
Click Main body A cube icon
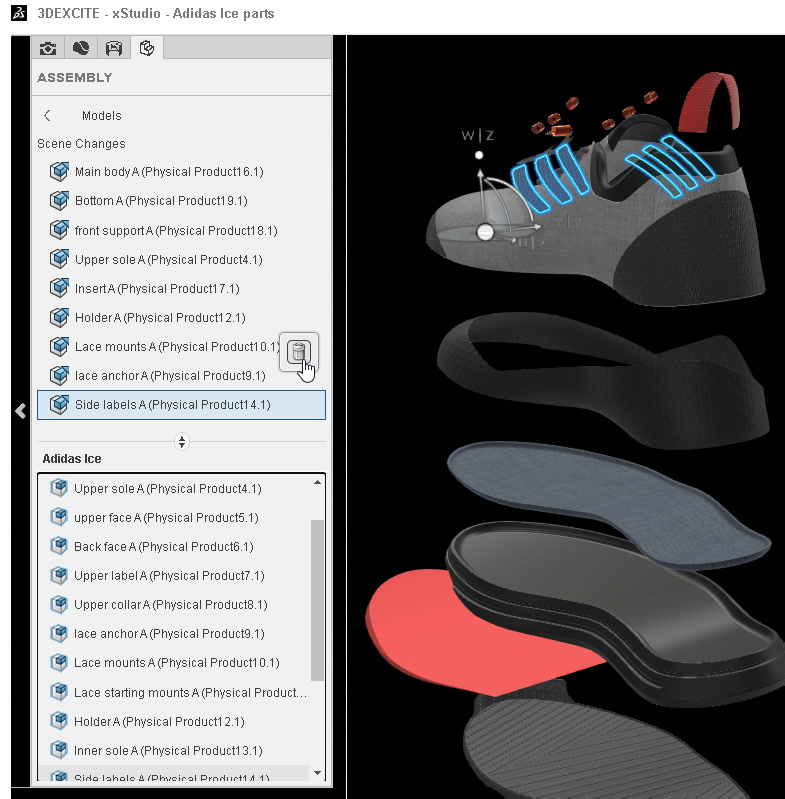pyautogui.click(x=59, y=171)
